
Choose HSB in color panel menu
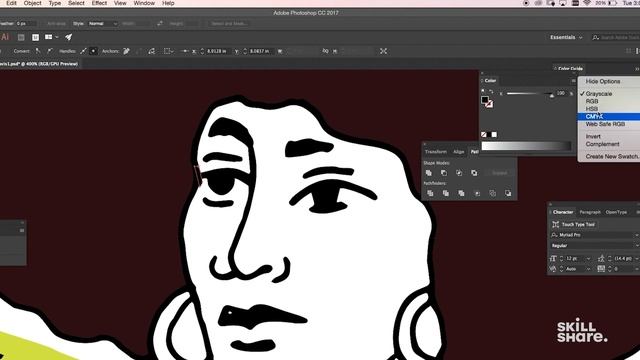[x=592, y=109]
